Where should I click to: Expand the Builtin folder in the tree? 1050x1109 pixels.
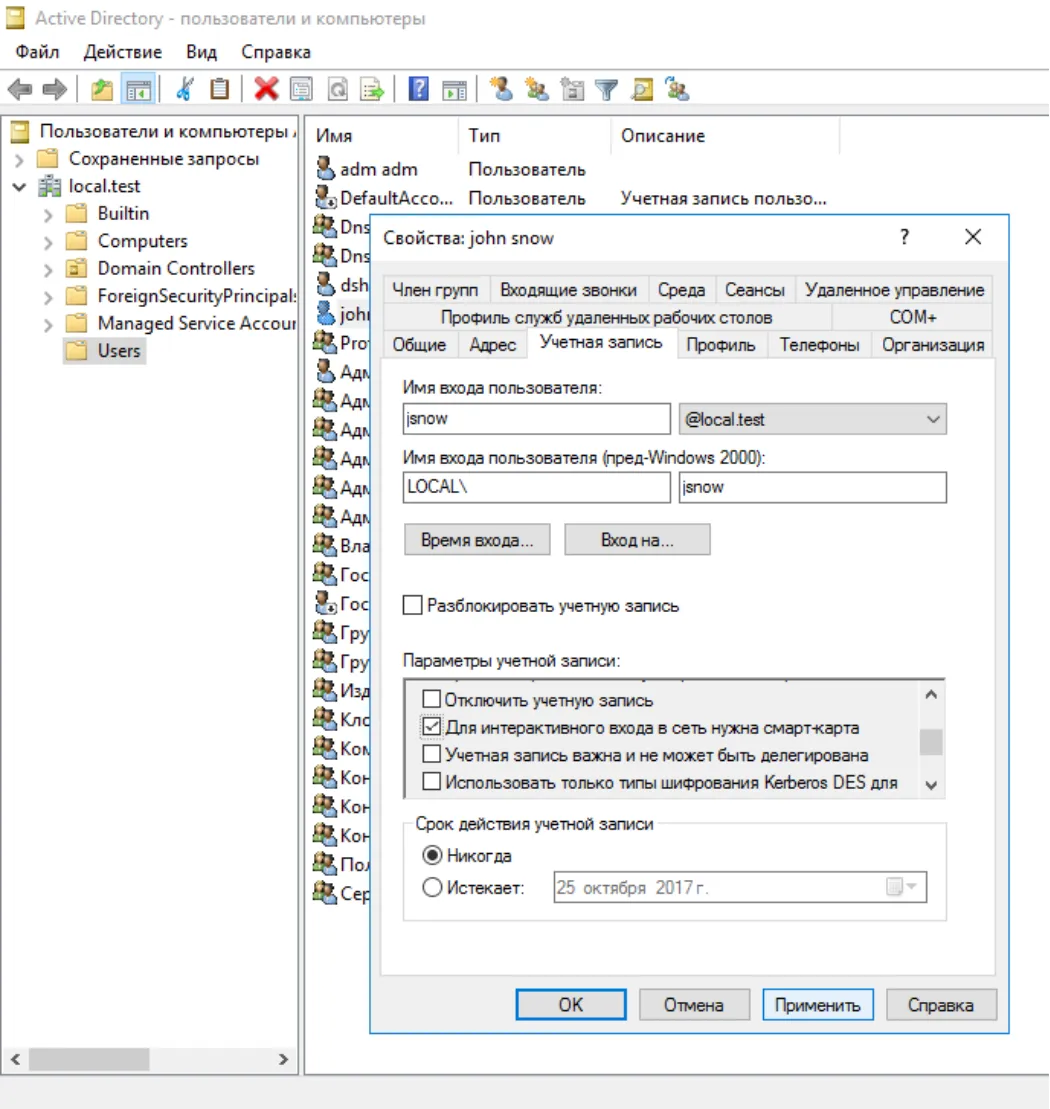pos(47,214)
